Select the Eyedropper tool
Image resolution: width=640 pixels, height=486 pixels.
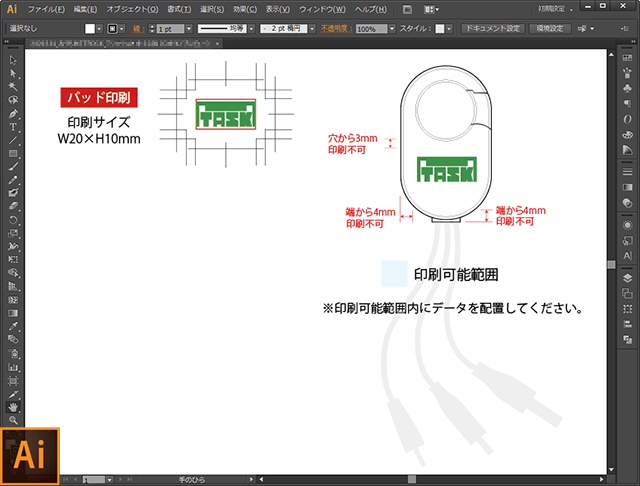tap(13, 326)
